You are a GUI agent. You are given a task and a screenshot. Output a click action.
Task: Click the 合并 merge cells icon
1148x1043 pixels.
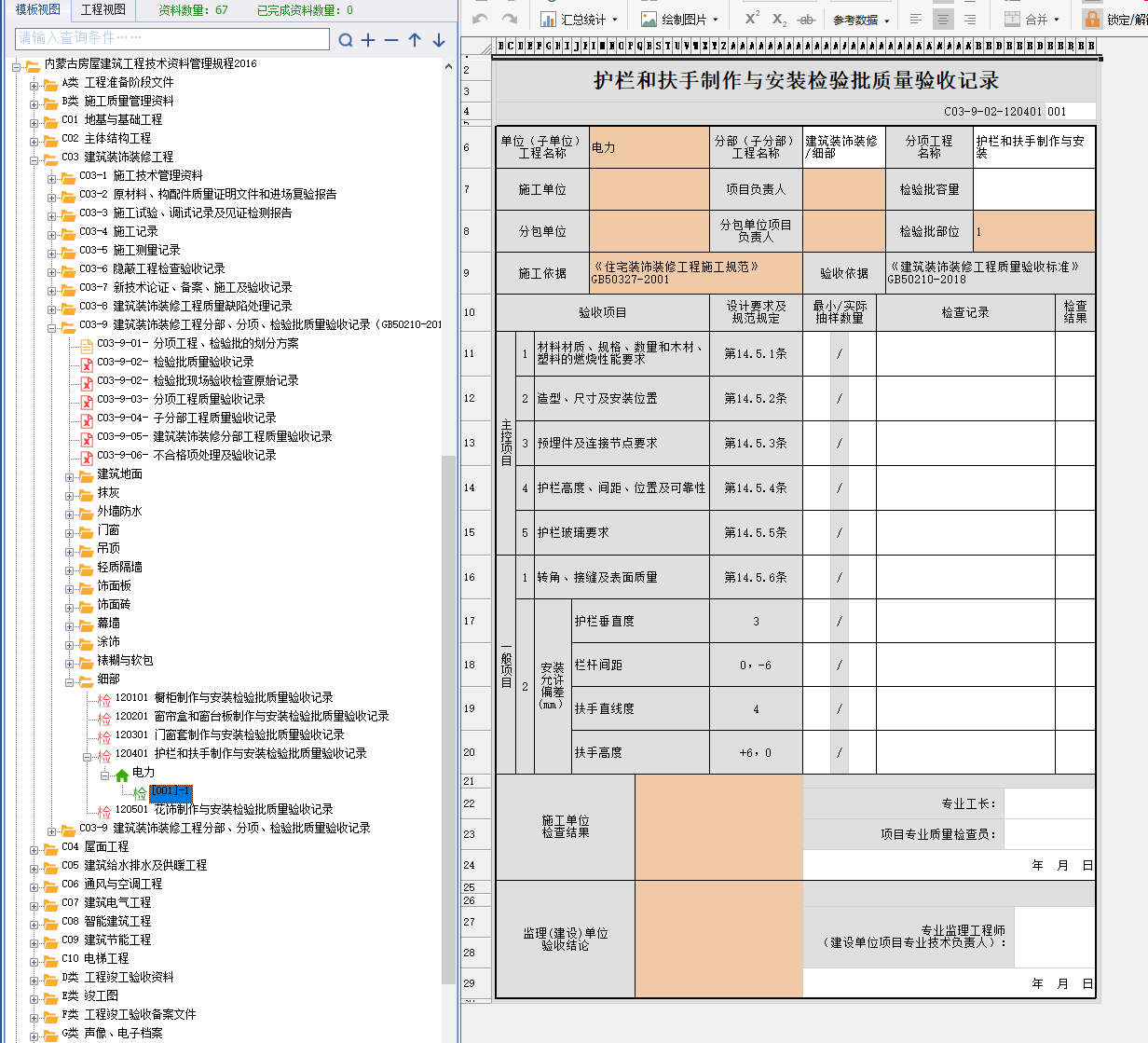1012,19
